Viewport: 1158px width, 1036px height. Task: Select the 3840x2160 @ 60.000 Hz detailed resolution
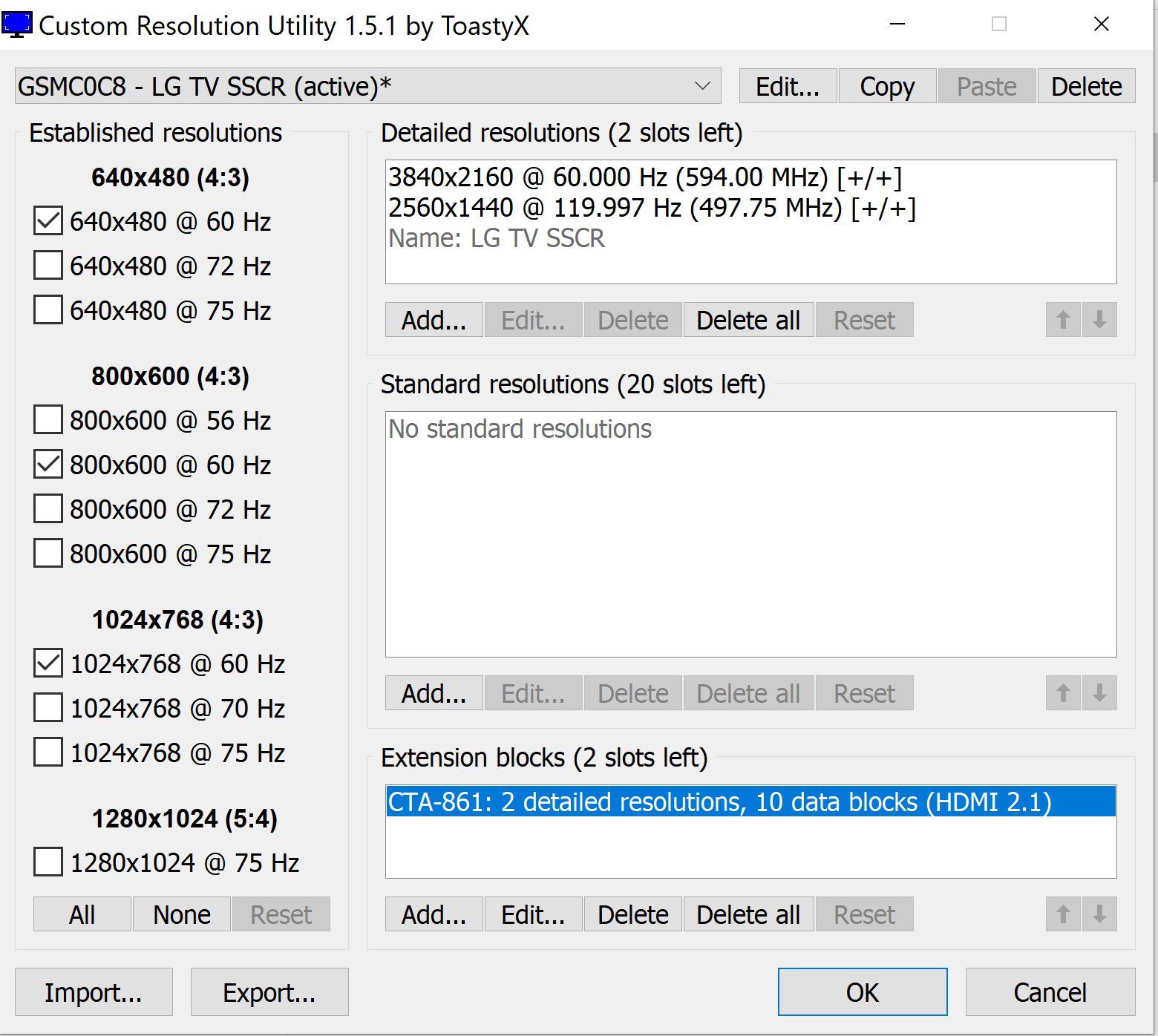(644, 177)
